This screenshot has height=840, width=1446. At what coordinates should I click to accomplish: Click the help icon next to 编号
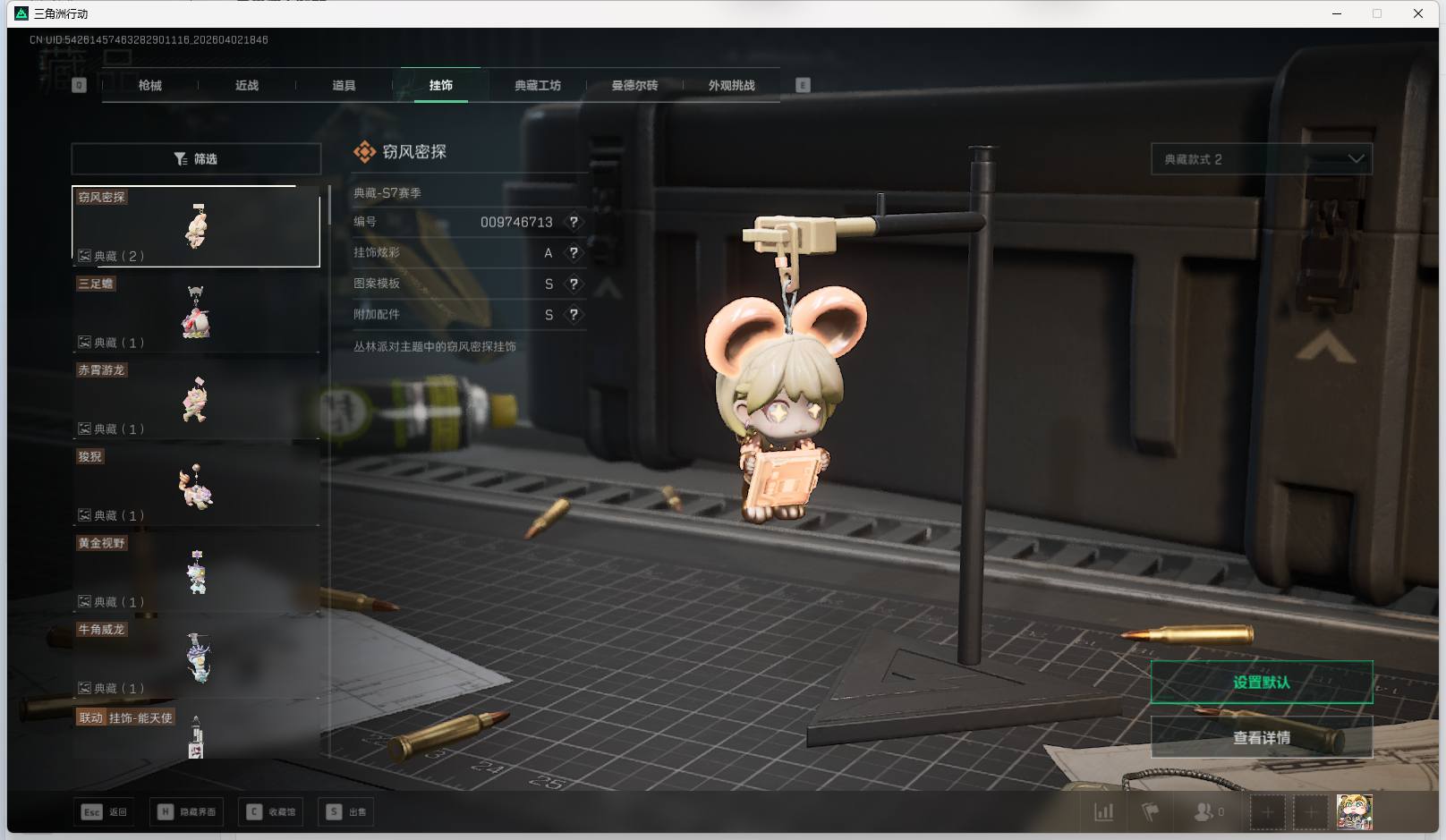pos(574,222)
